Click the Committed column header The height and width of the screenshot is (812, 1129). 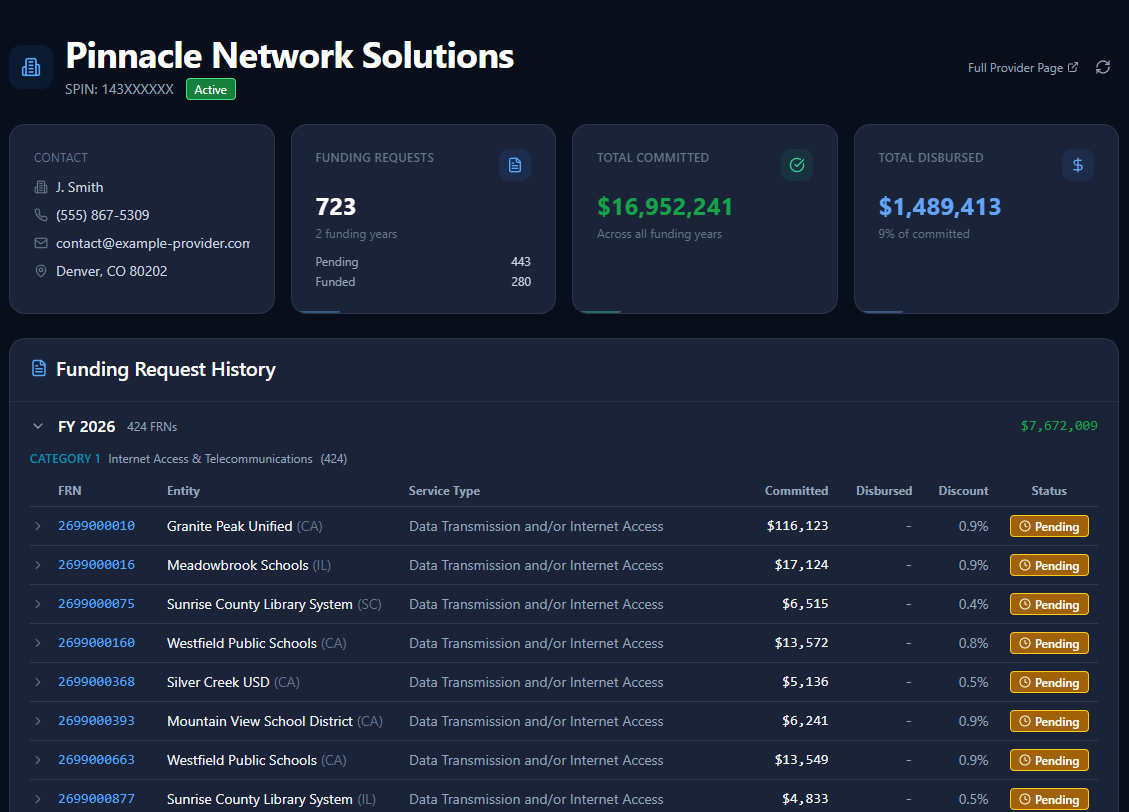tap(796, 491)
